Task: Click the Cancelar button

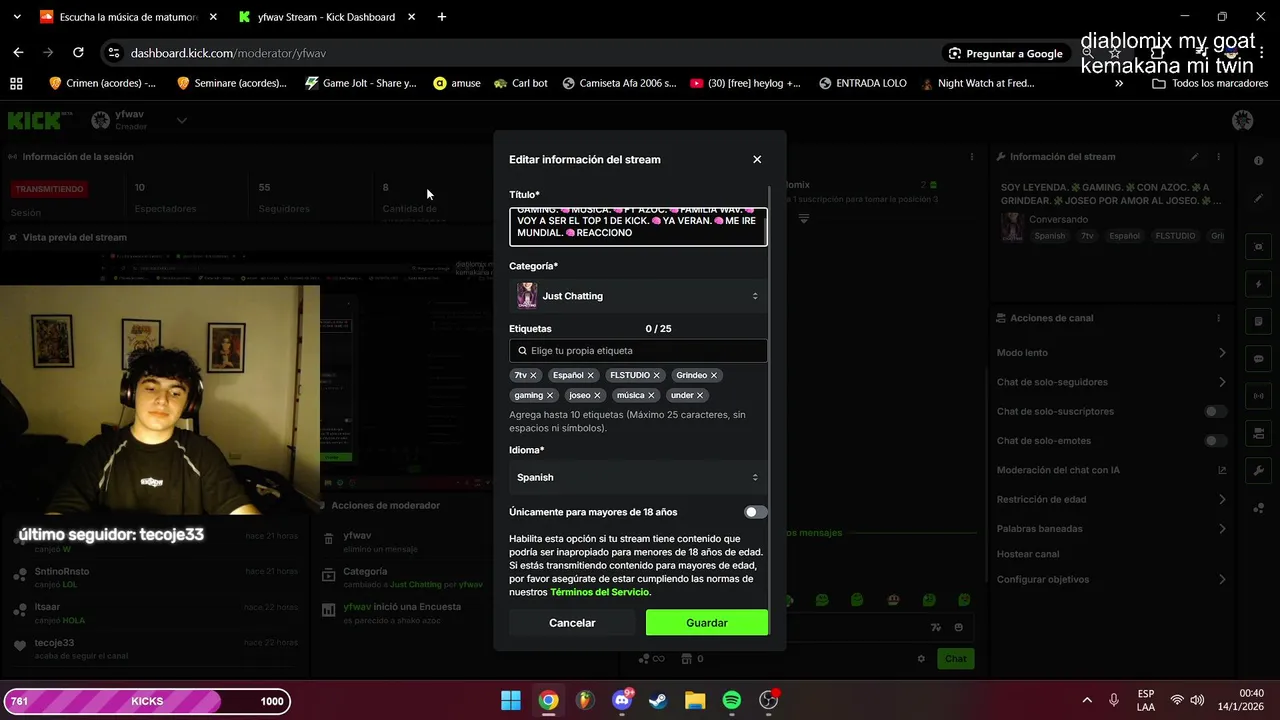Action: point(572,623)
